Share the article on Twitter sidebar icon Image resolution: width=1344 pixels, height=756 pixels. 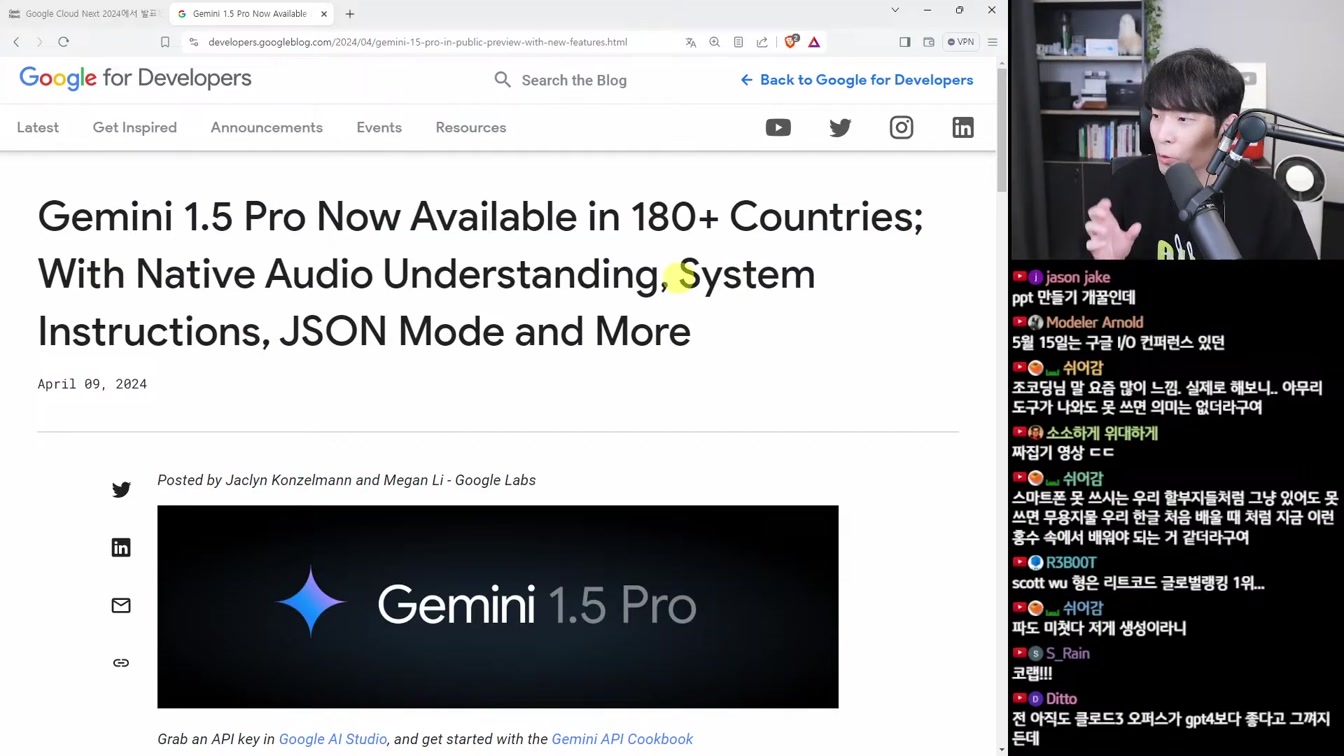tap(121, 489)
